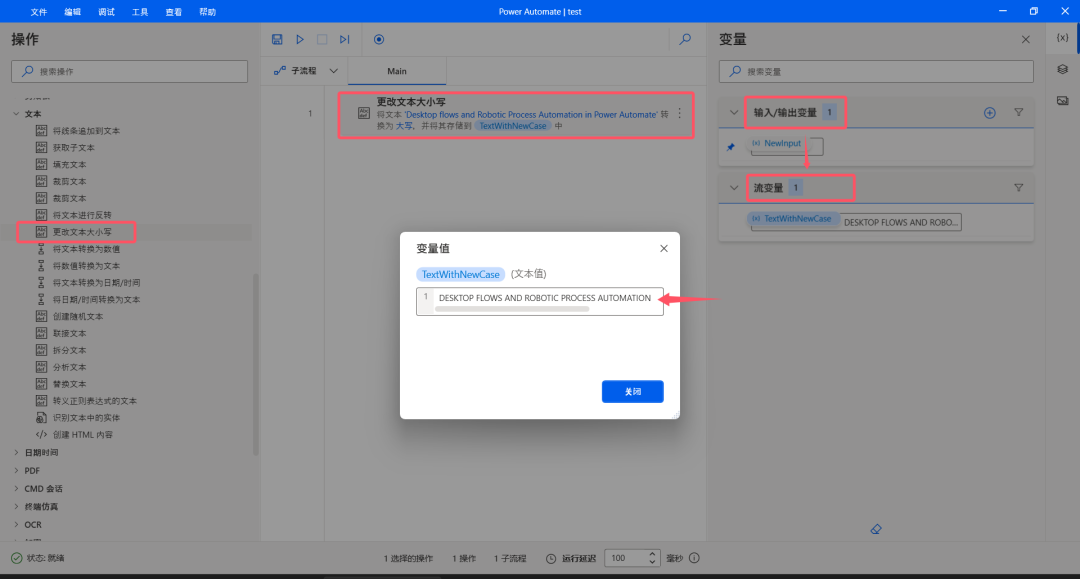Click the Abc icon of 获取子文本
Viewport: 1080px width, 579px height.
click(41, 147)
